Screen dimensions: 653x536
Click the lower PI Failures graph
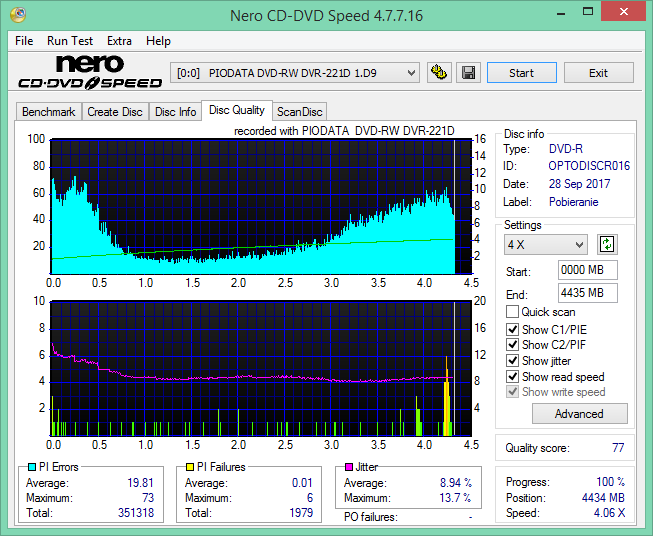[x=261, y=369]
